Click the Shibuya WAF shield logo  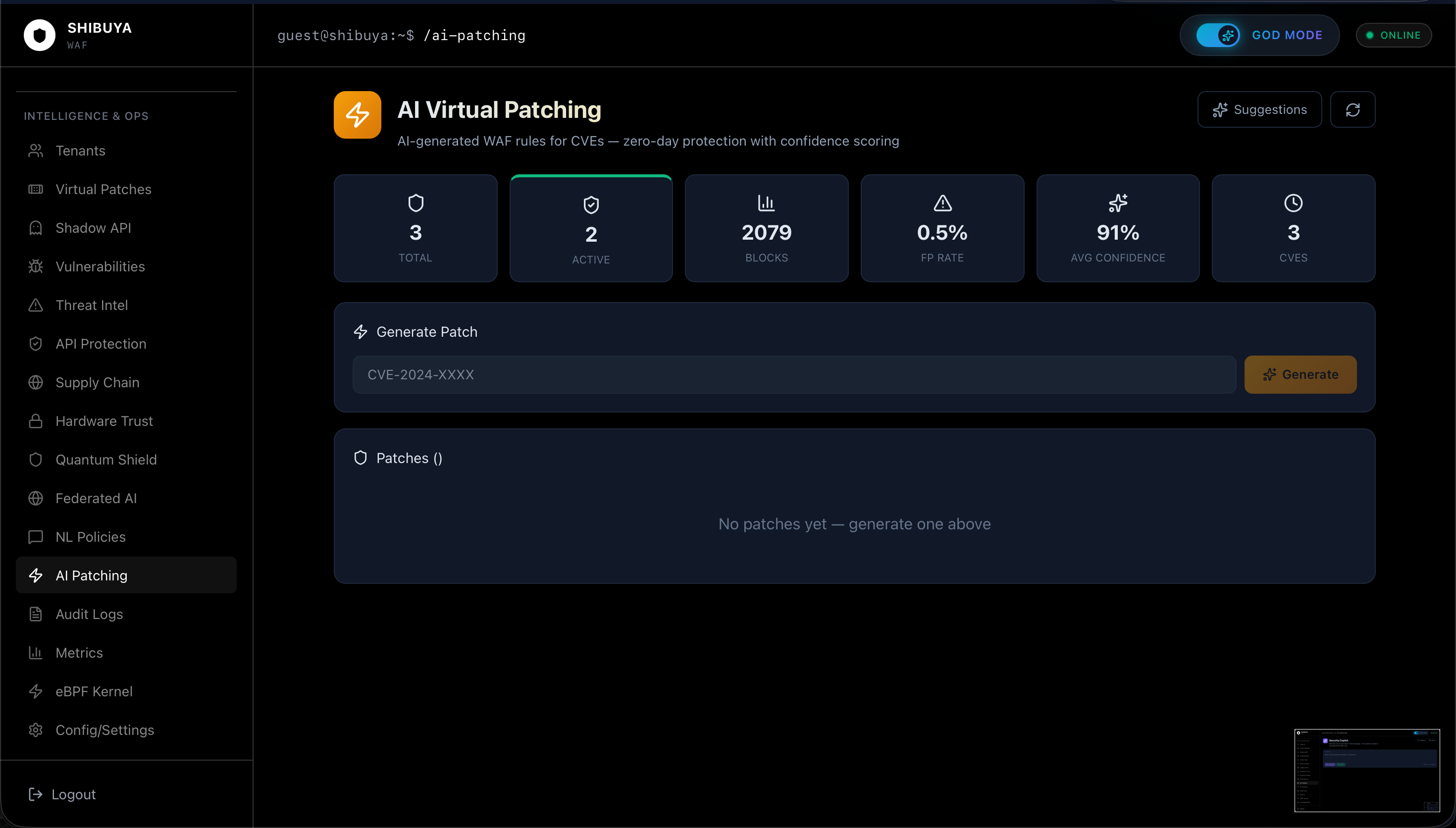point(39,35)
